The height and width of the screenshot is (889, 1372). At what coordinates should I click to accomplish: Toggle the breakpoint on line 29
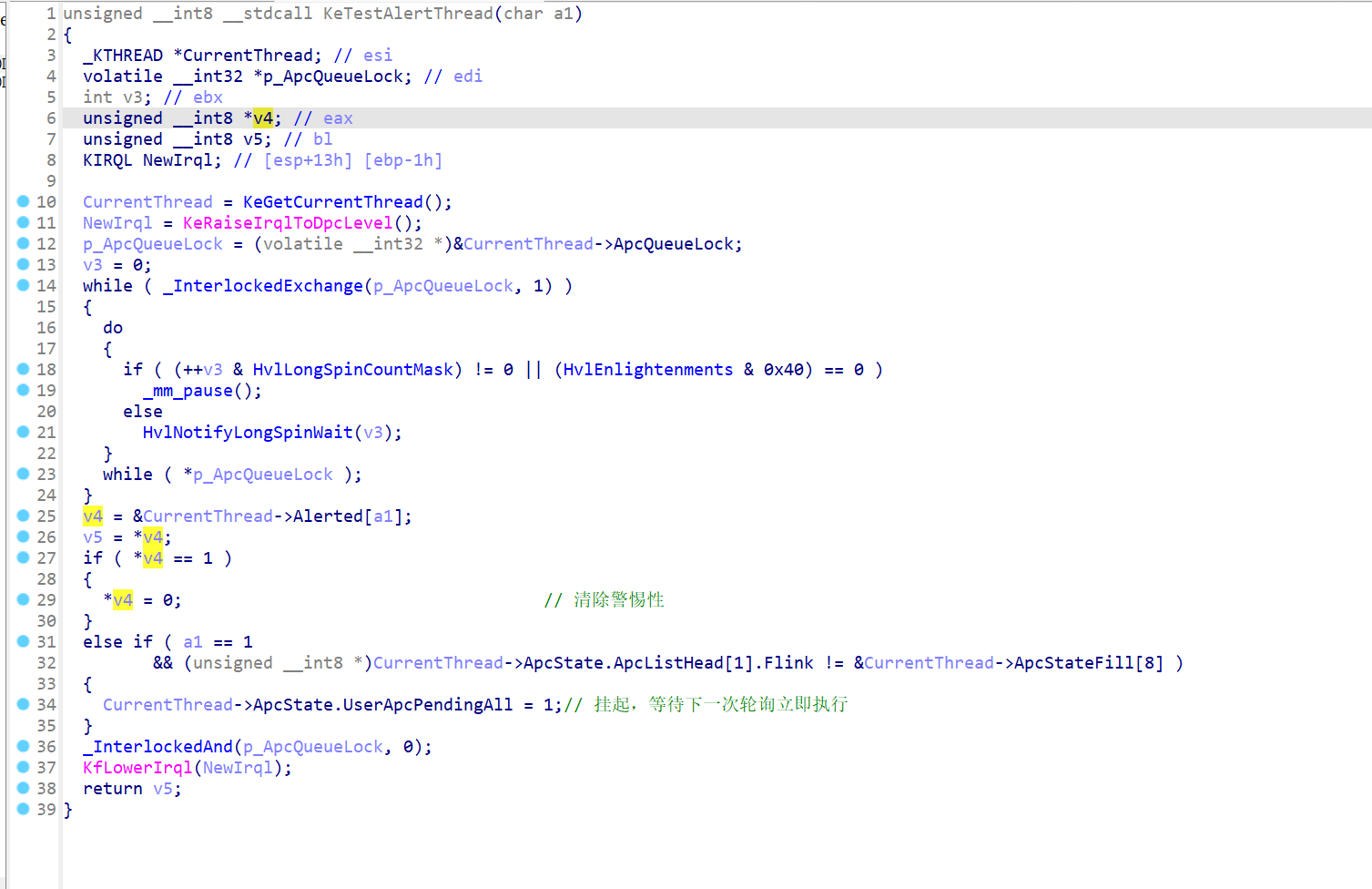coord(24,599)
